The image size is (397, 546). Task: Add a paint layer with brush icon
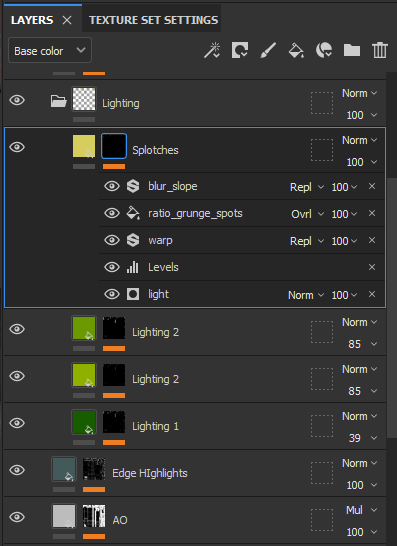(x=268, y=50)
